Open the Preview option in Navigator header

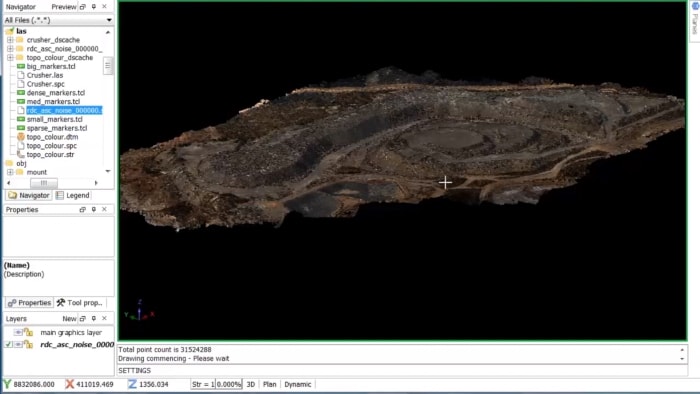(64, 7)
